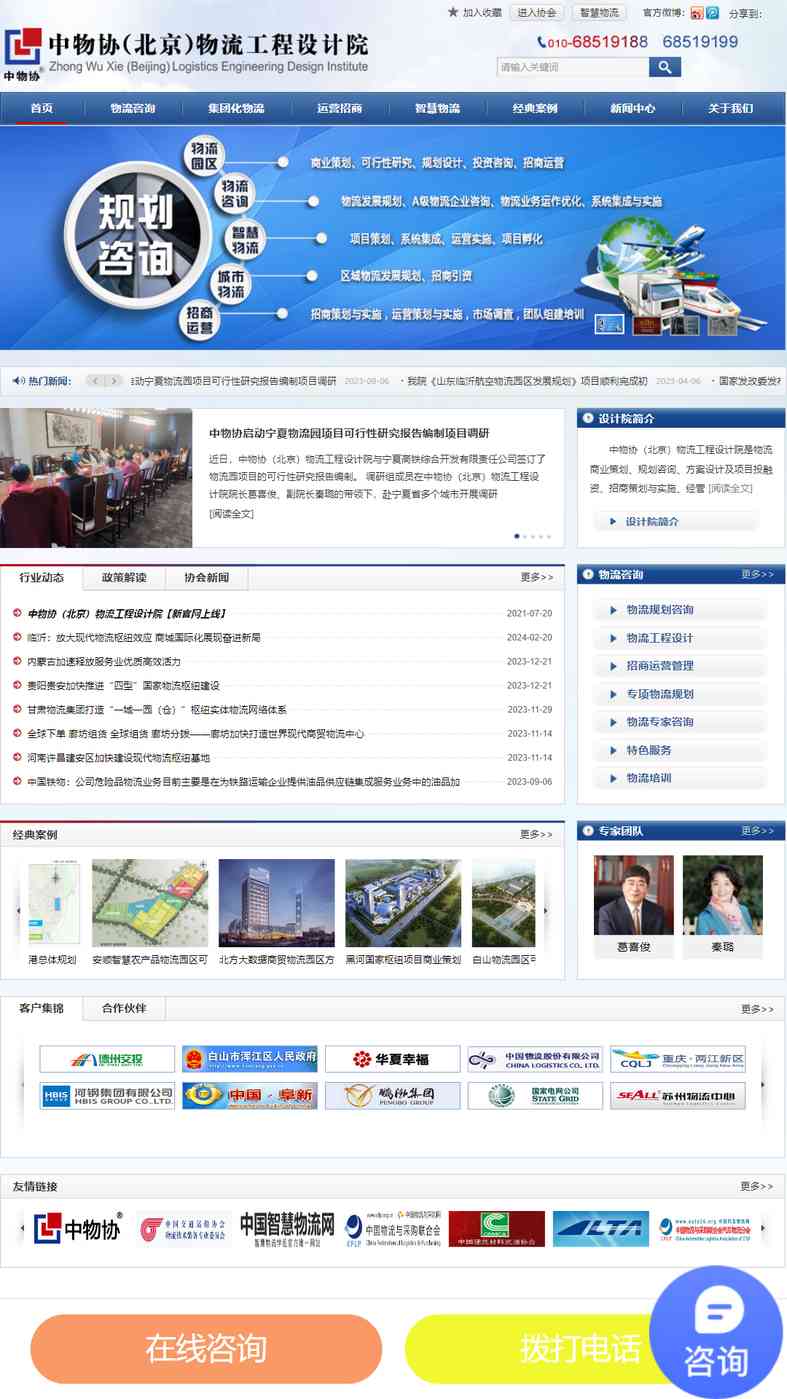
Task: Click the search magnifier button
Action: pyautogui.click(x=664, y=67)
